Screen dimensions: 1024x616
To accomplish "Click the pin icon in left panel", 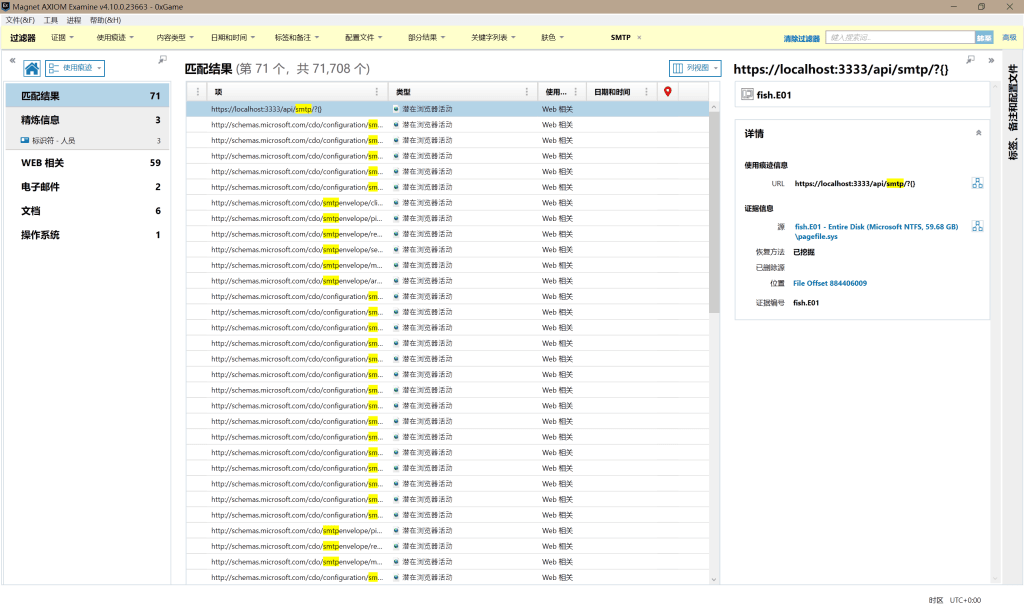I will coord(163,60).
